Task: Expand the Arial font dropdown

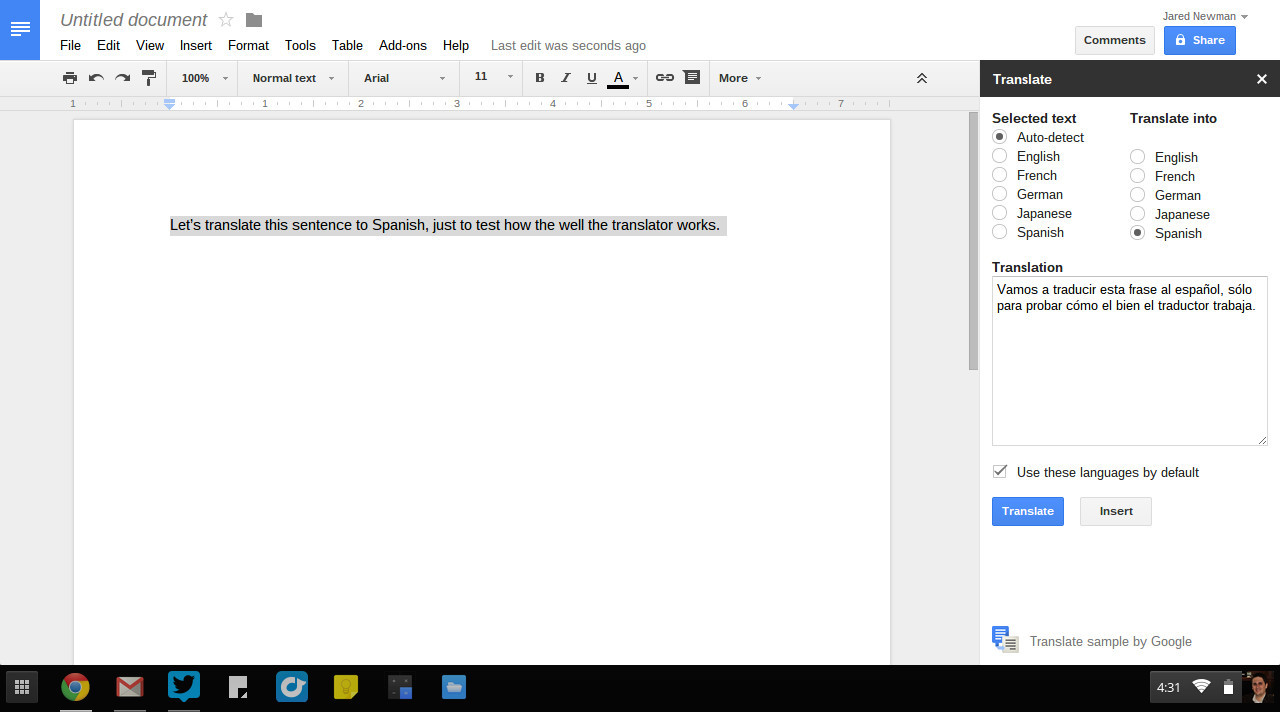Action: coord(404,78)
